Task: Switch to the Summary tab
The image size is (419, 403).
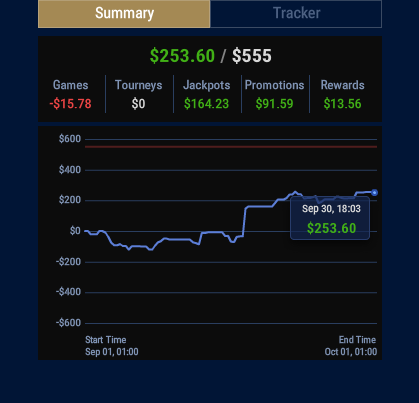Action: (x=124, y=14)
